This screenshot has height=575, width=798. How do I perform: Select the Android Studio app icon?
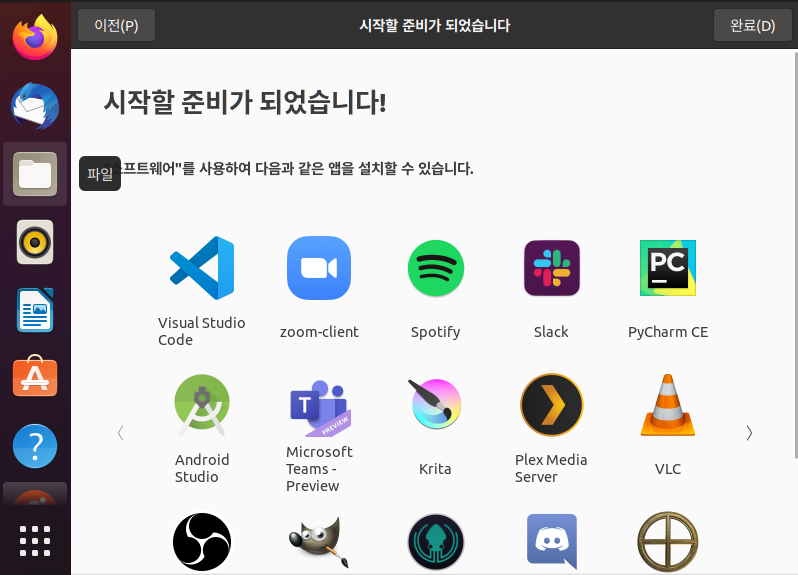(x=202, y=405)
